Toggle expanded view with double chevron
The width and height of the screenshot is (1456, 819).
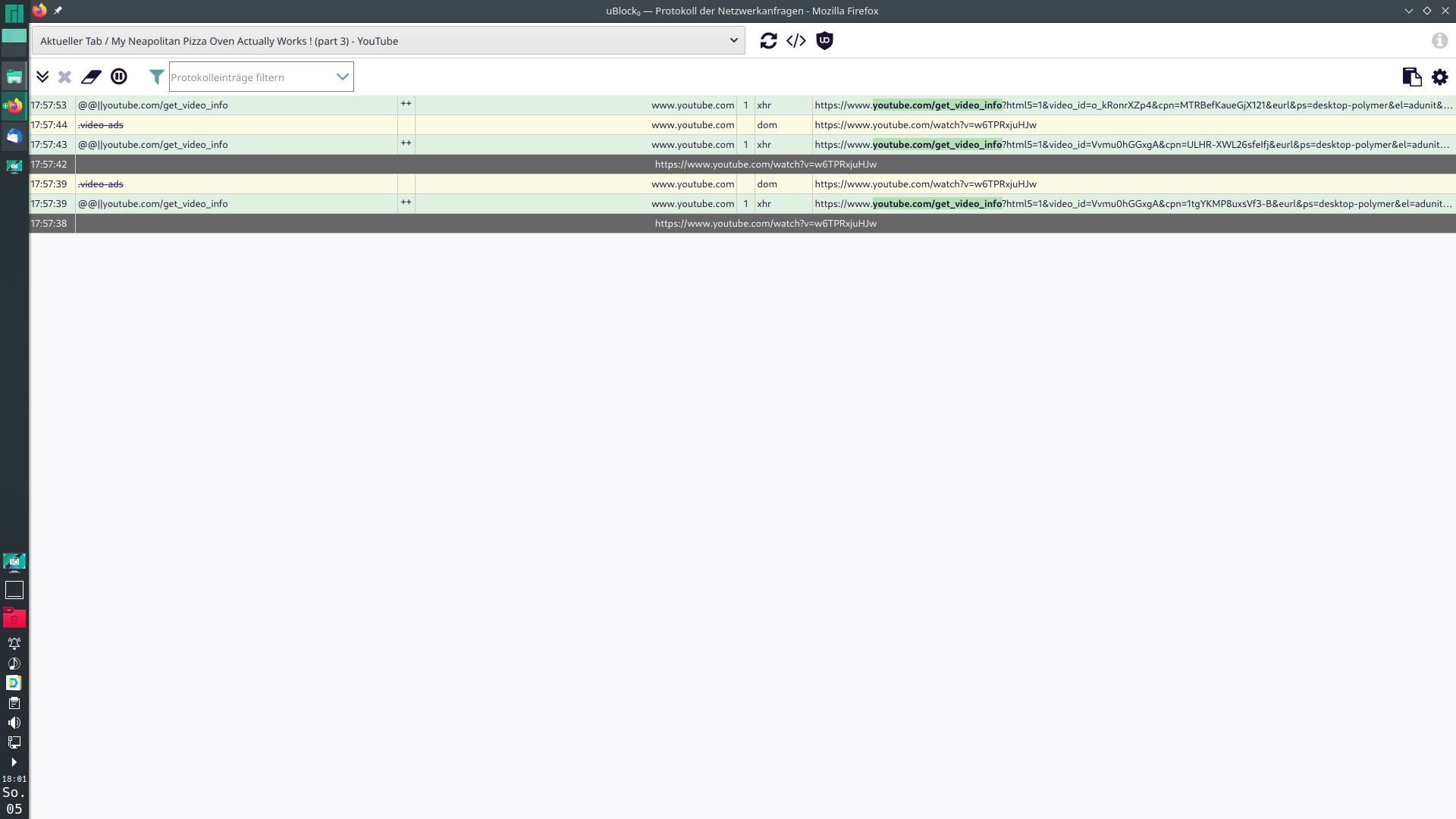point(42,77)
